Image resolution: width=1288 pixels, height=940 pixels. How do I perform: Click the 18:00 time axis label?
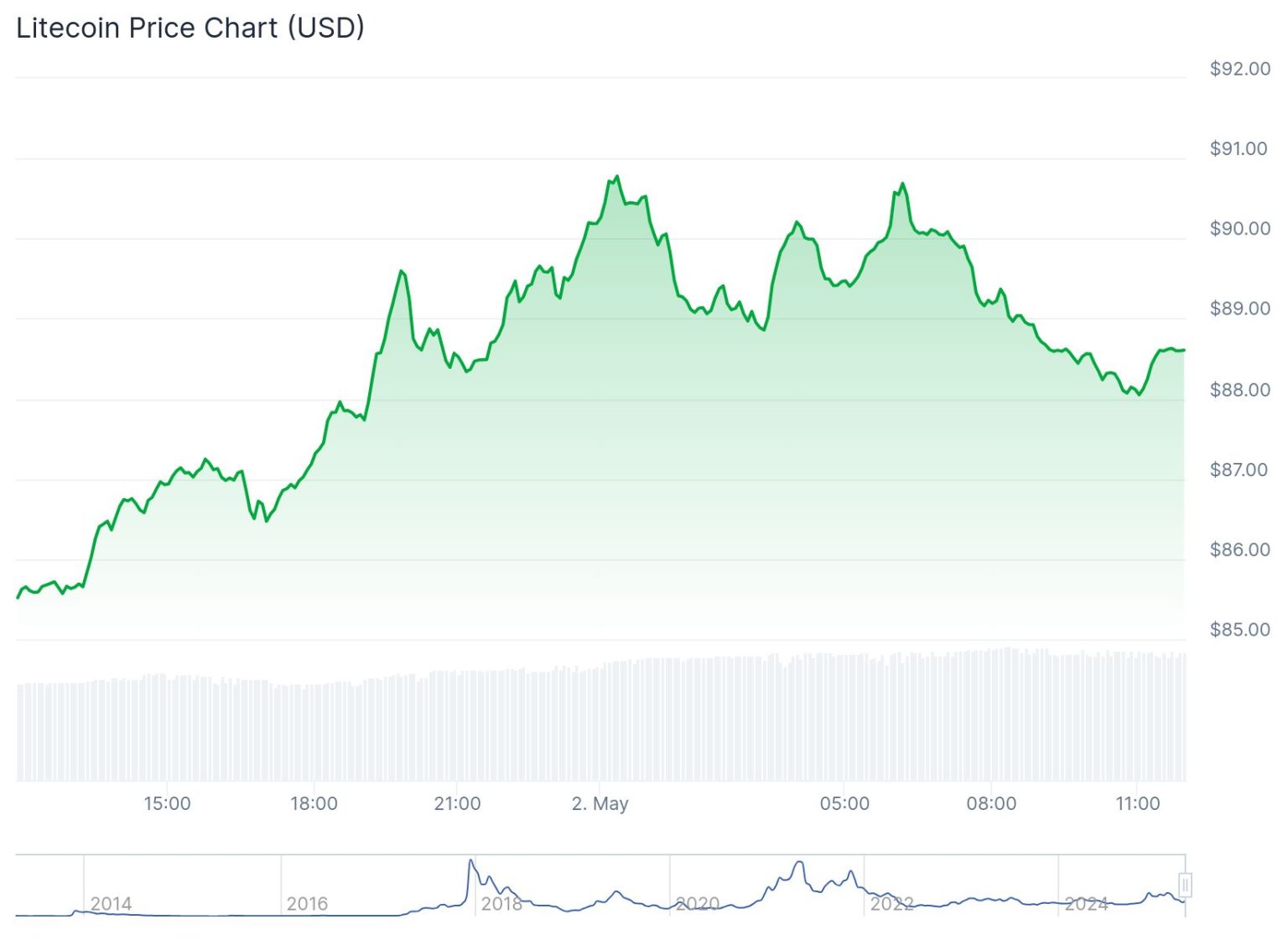tap(314, 803)
